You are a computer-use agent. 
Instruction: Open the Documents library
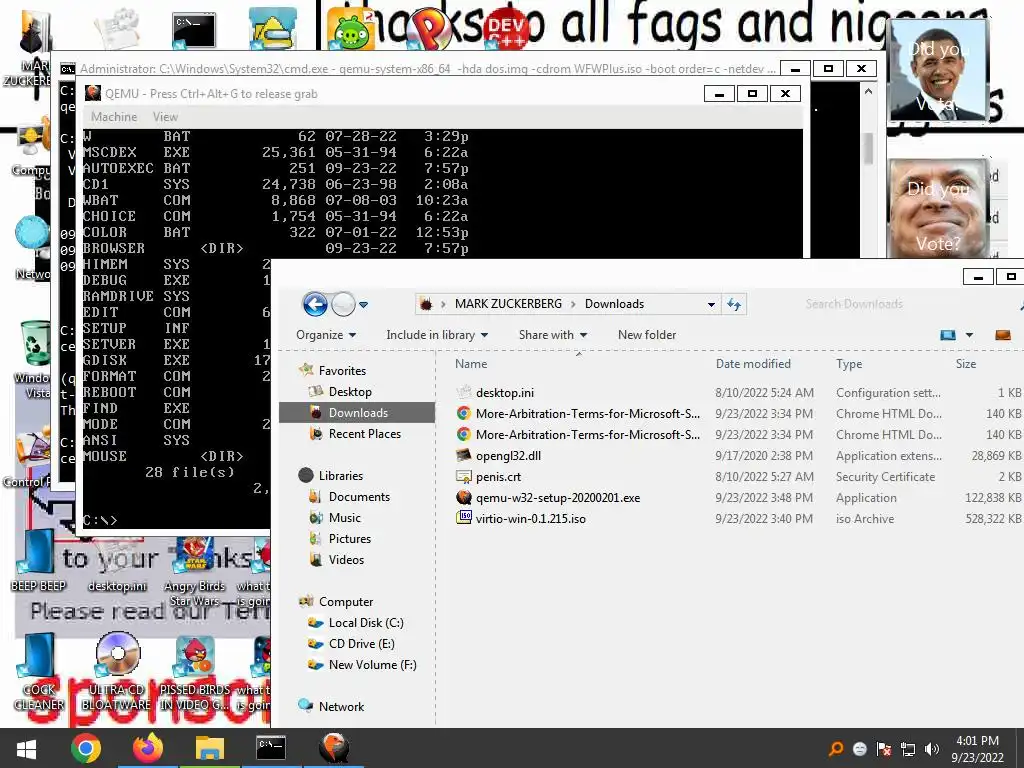click(359, 497)
